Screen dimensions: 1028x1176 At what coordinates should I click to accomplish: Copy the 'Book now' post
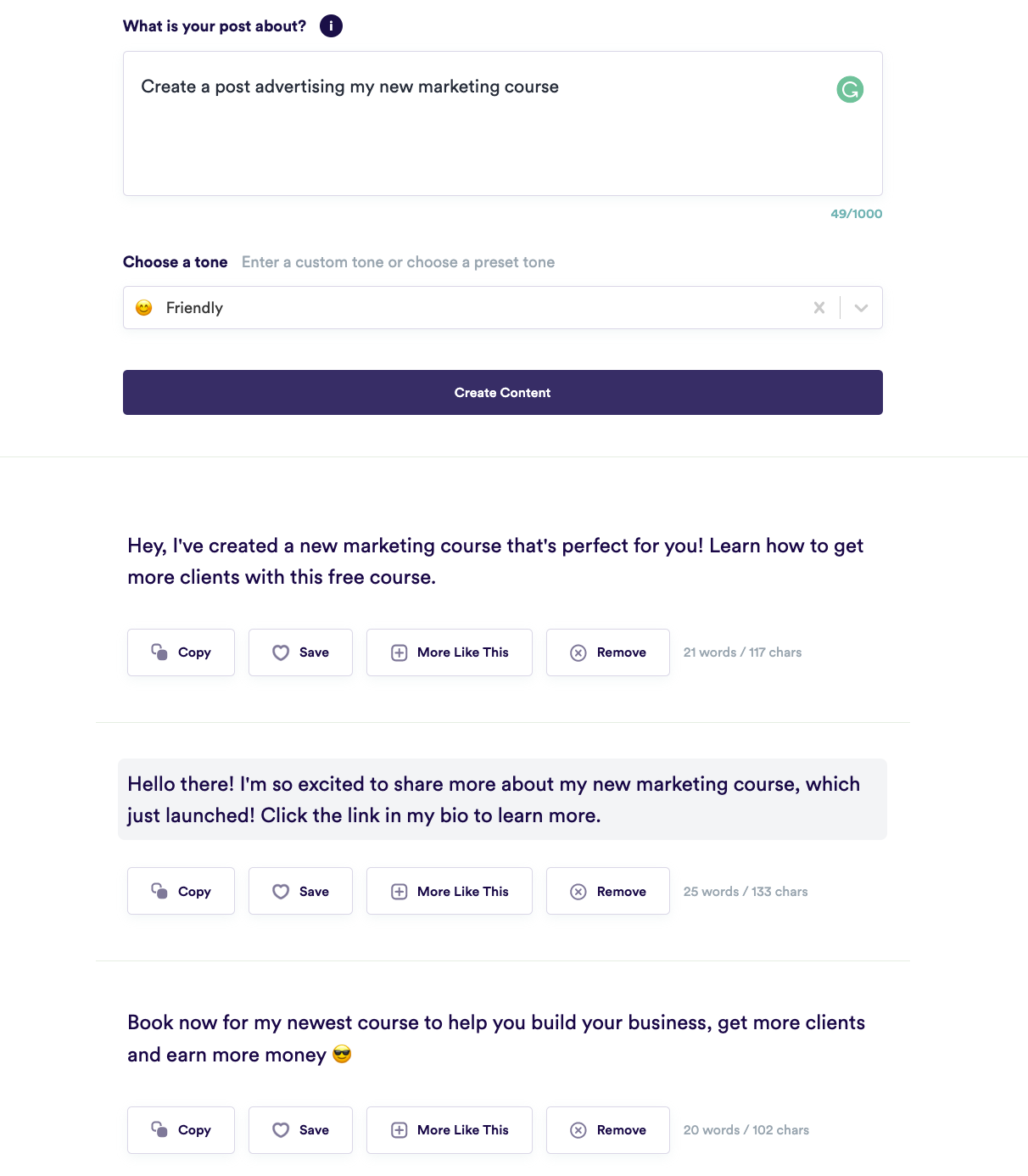181,1130
